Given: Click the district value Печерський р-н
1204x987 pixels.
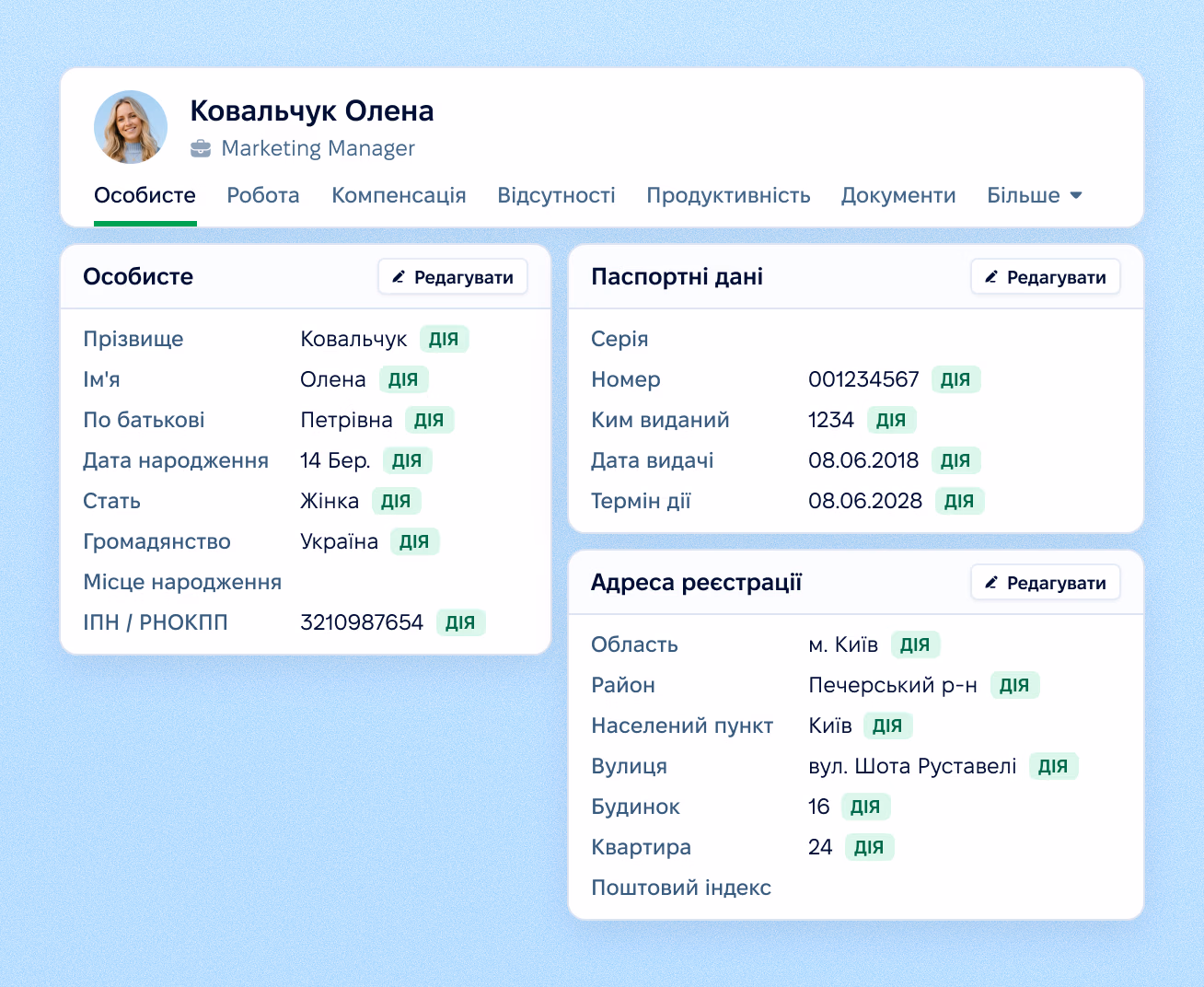Looking at the screenshot, I should click(893, 685).
